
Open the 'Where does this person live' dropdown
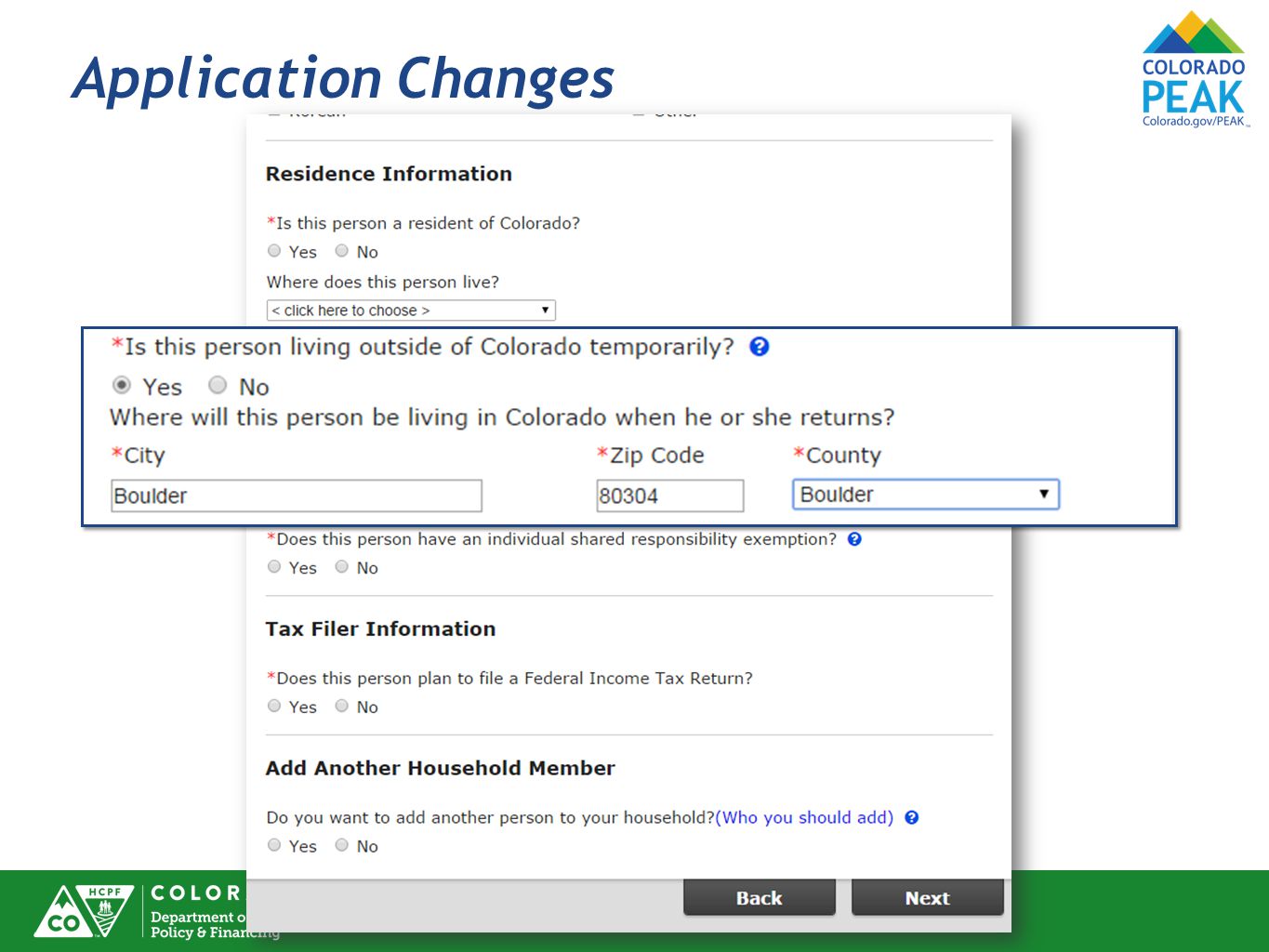tap(411, 311)
